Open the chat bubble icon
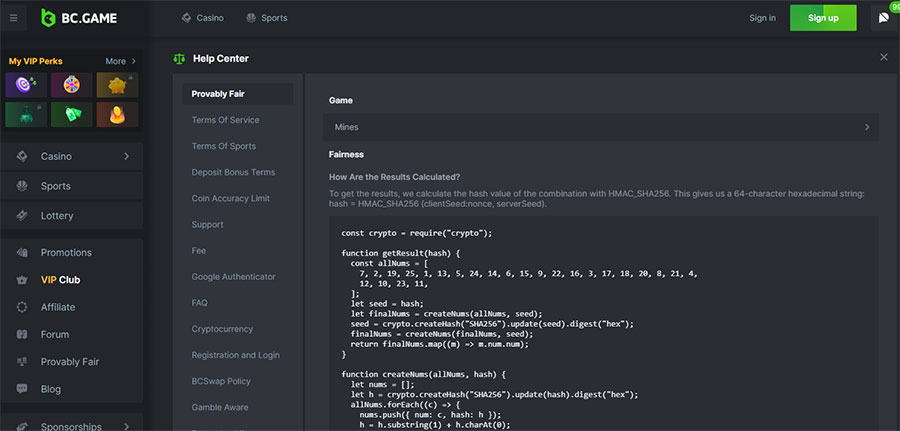 pyautogui.click(x=883, y=18)
